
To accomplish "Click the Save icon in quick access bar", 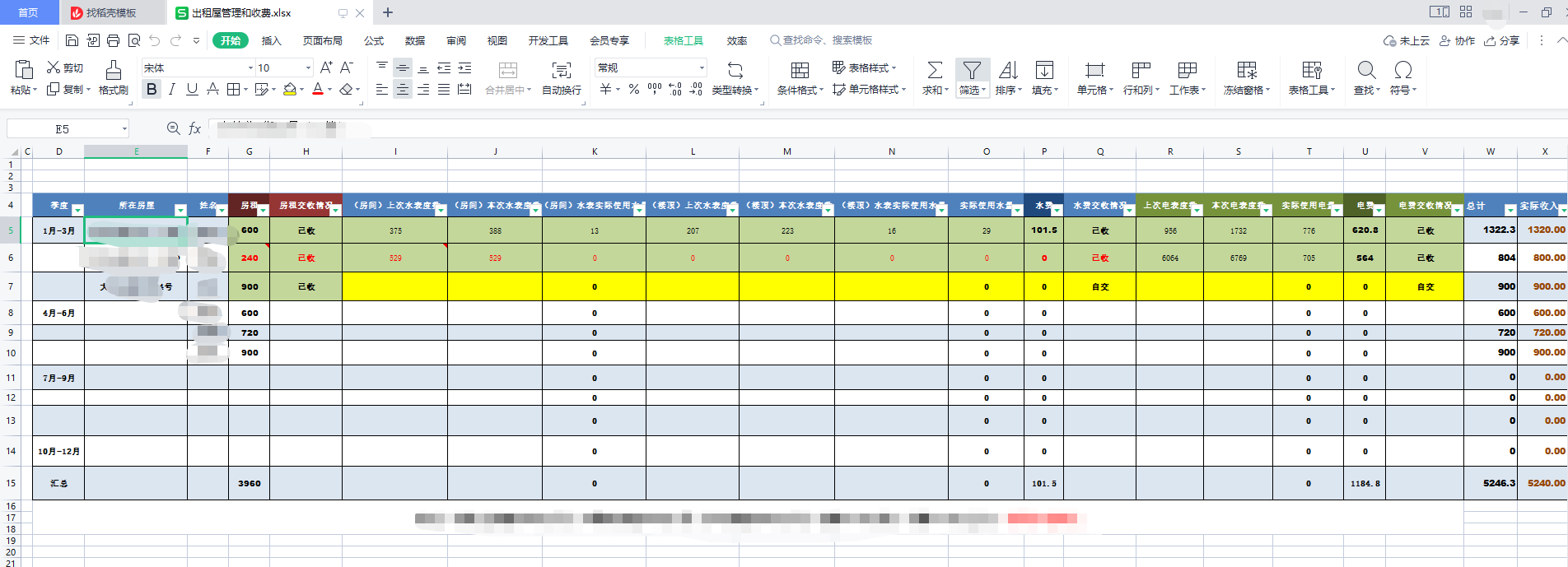I will tap(72, 40).
